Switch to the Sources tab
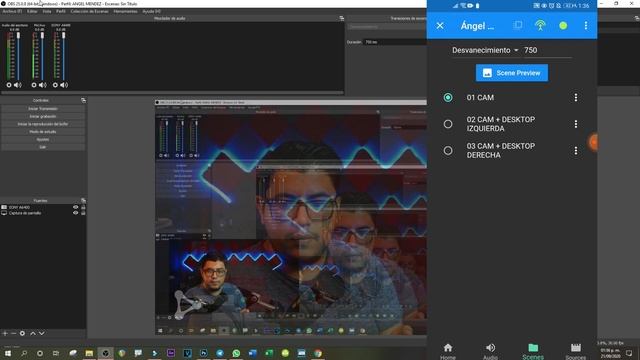This screenshot has width=640, height=360. tap(576, 351)
